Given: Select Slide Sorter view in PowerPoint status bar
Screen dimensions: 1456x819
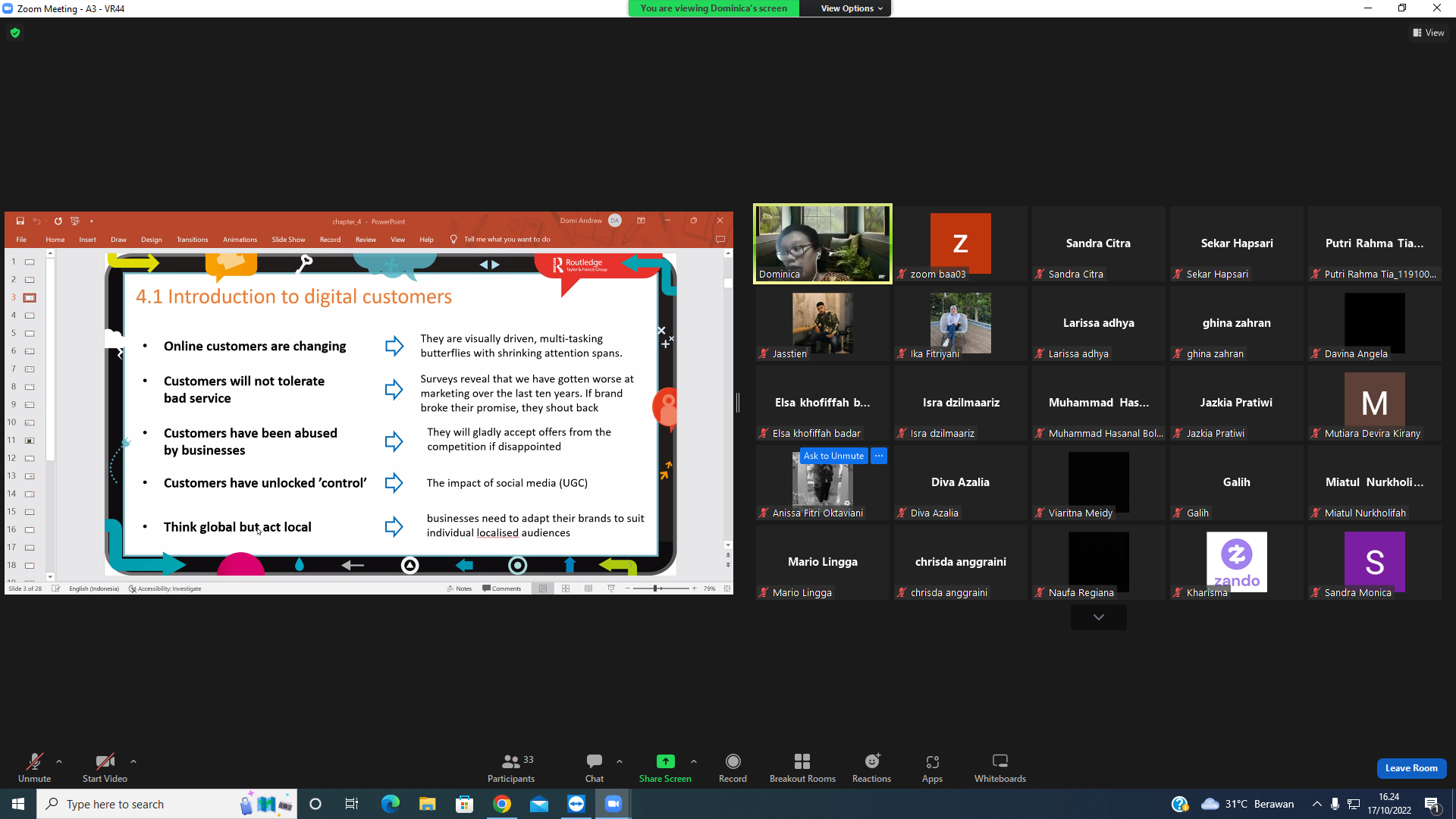Looking at the screenshot, I should [x=566, y=588].
